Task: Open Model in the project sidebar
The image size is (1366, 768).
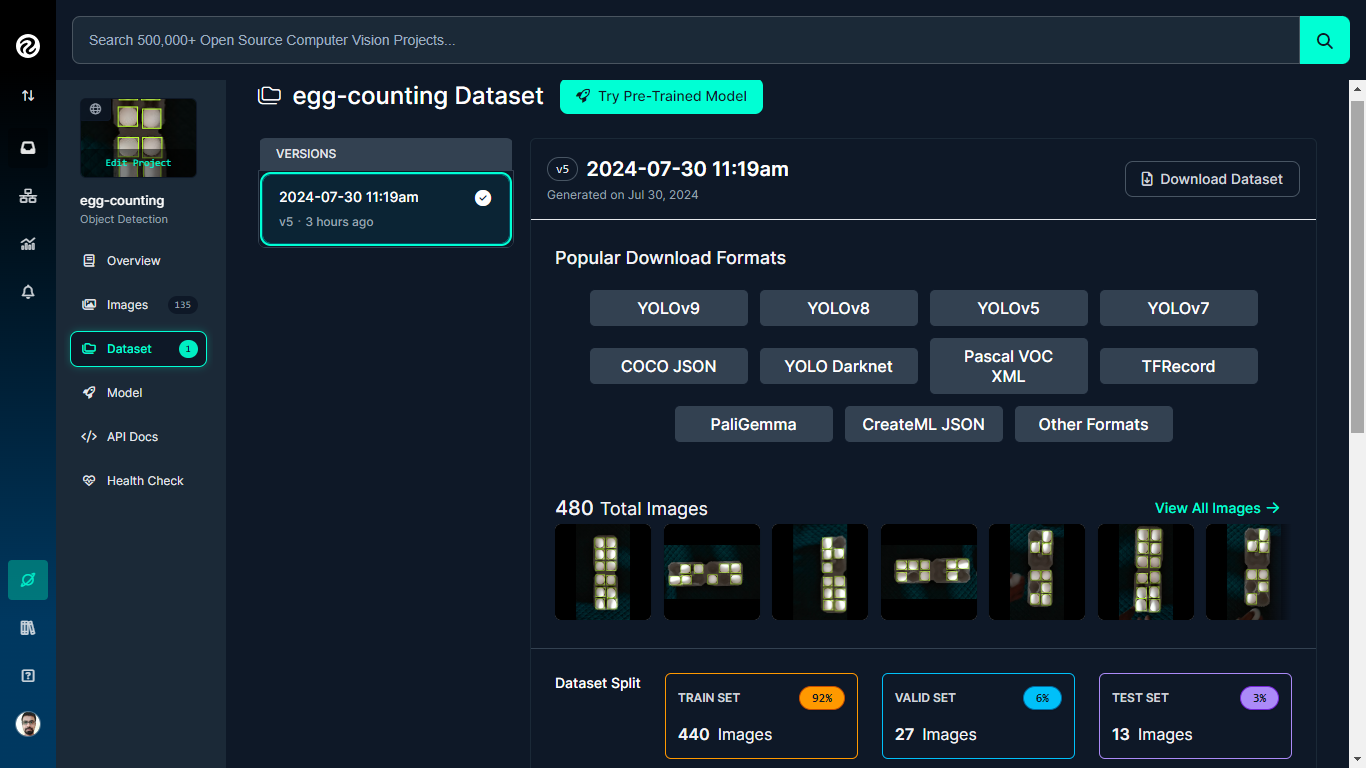Action: [x=138, y=393]
